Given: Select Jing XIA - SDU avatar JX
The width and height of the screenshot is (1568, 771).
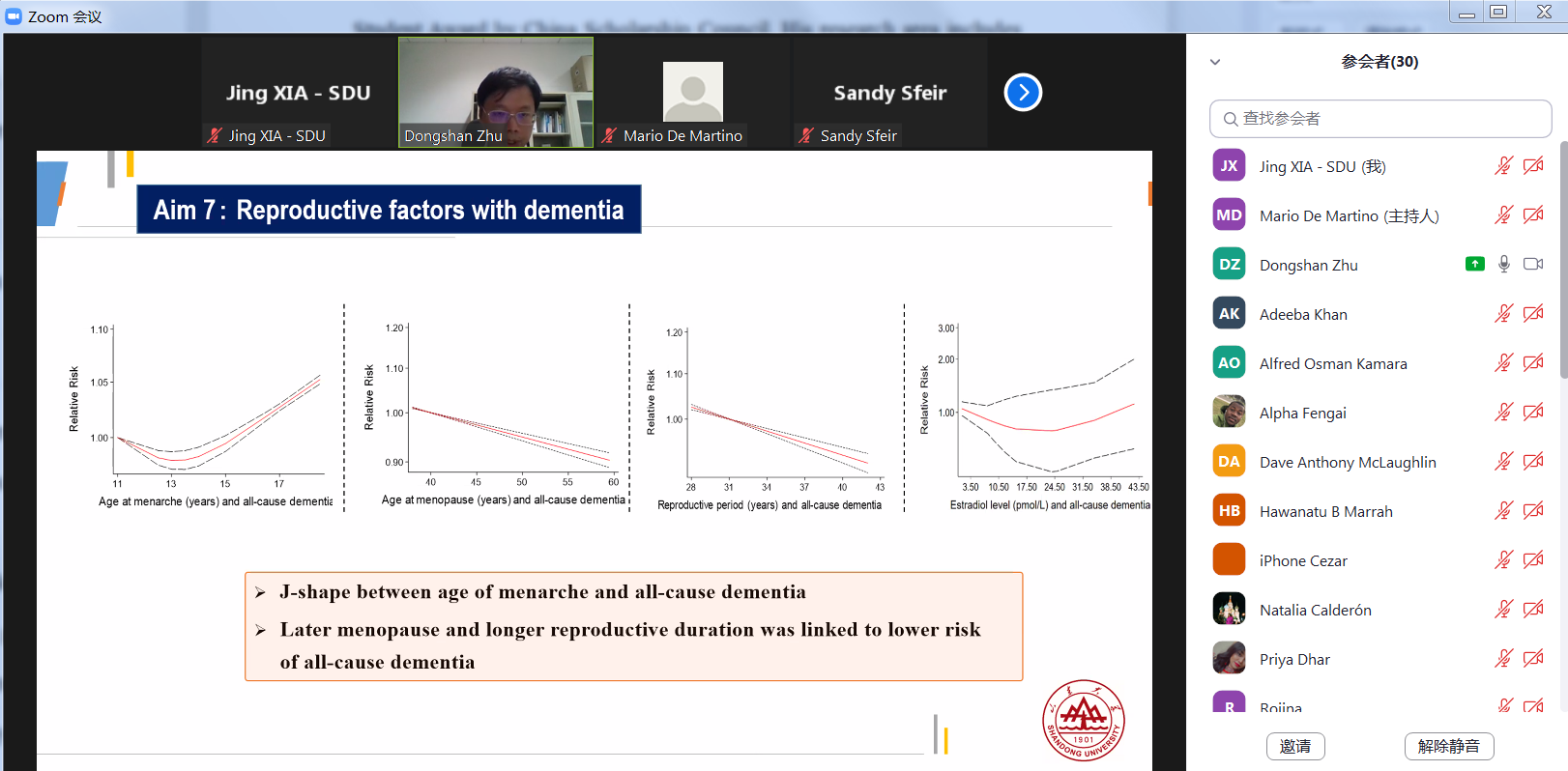Looking at the screenshot, I should 1229,166.
